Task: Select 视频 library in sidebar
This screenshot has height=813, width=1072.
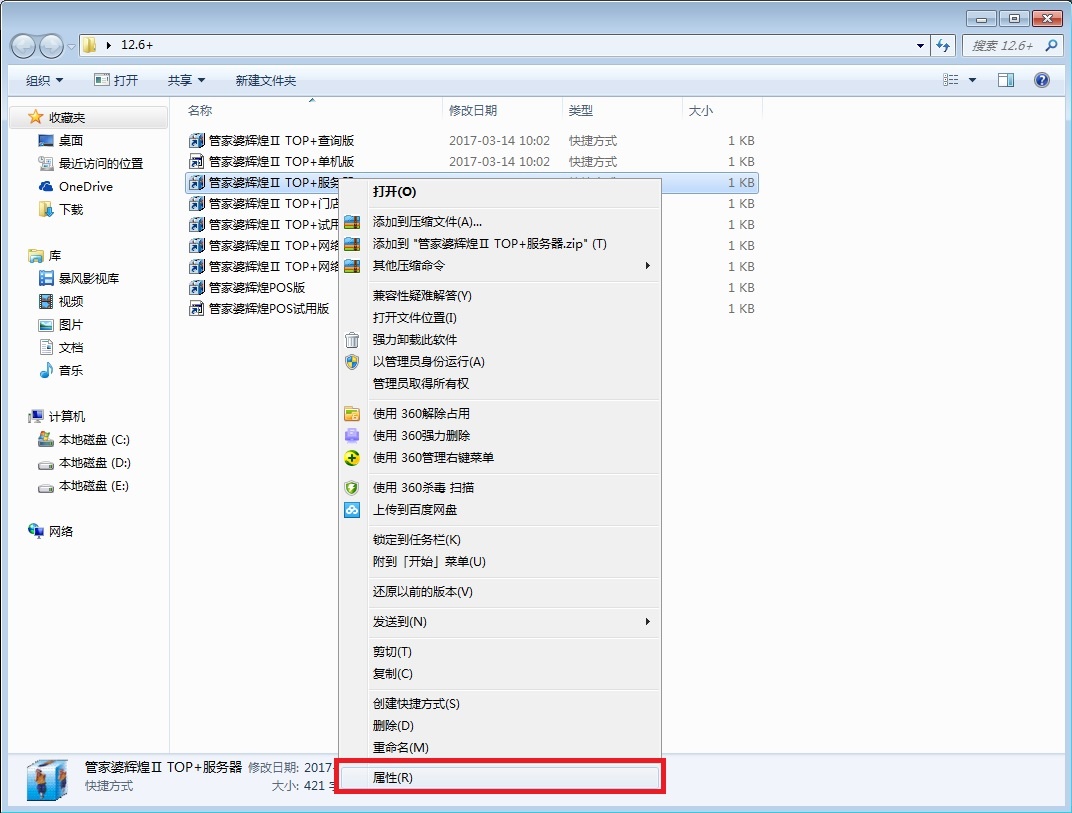Action: point(61,302)
